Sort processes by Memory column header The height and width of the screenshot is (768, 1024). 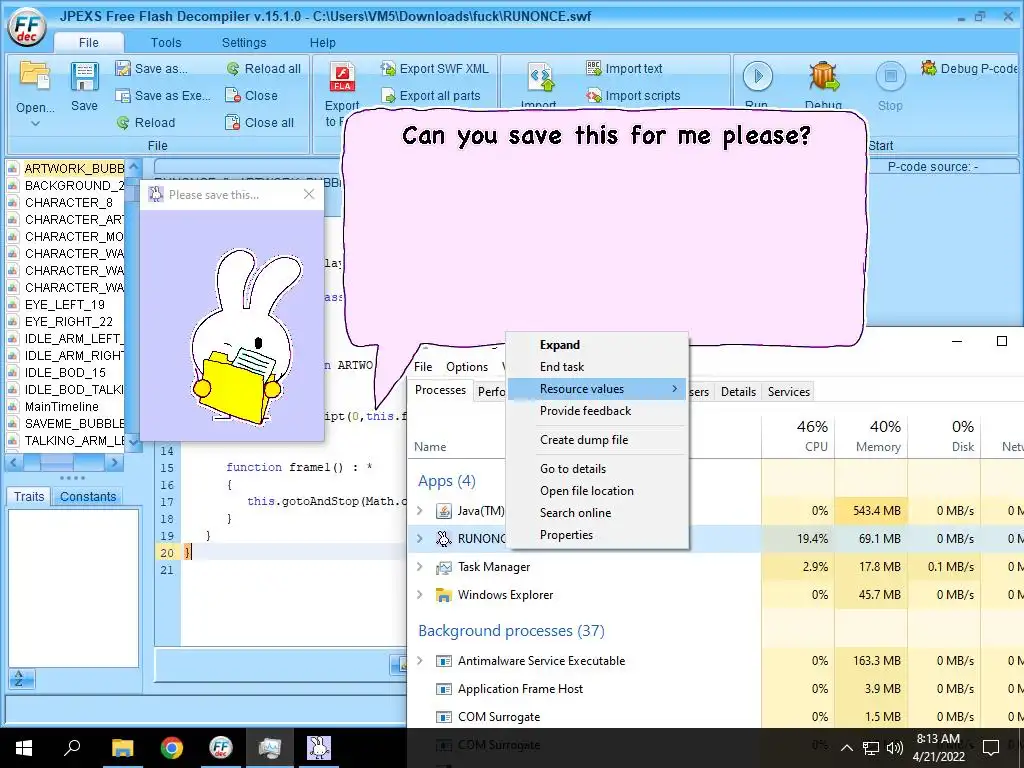point(871,436)
